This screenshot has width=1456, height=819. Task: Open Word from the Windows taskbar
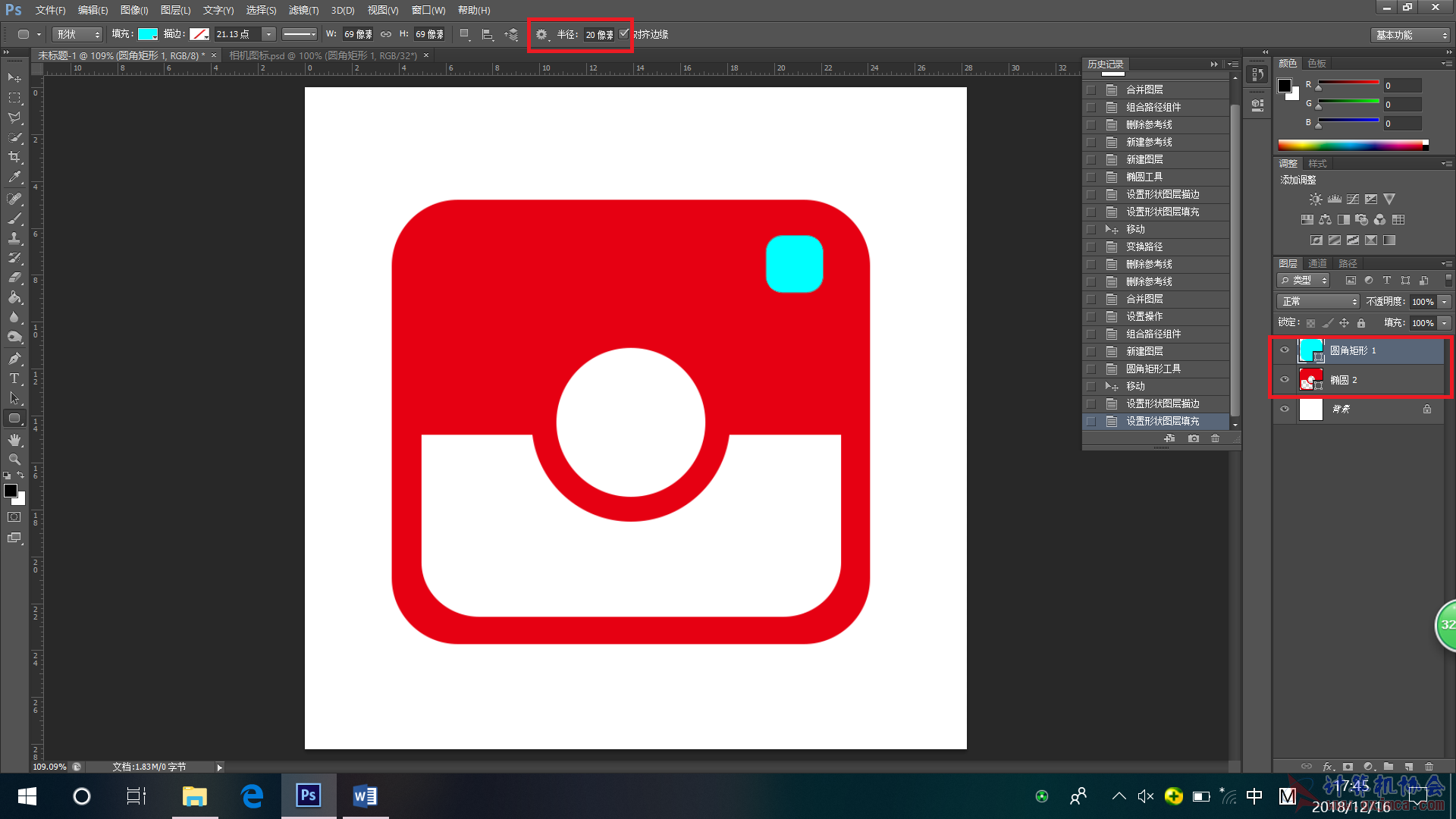365,796
